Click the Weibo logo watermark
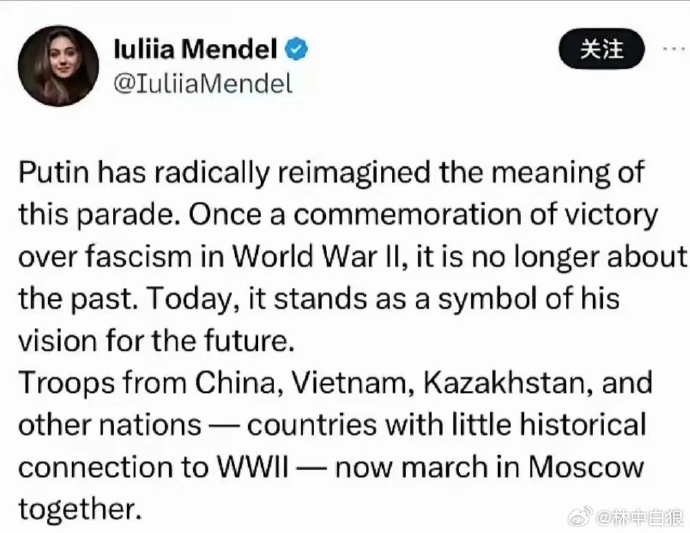Image resolution: width=690 pixels, height=533 pixels. tap(580, 516)
